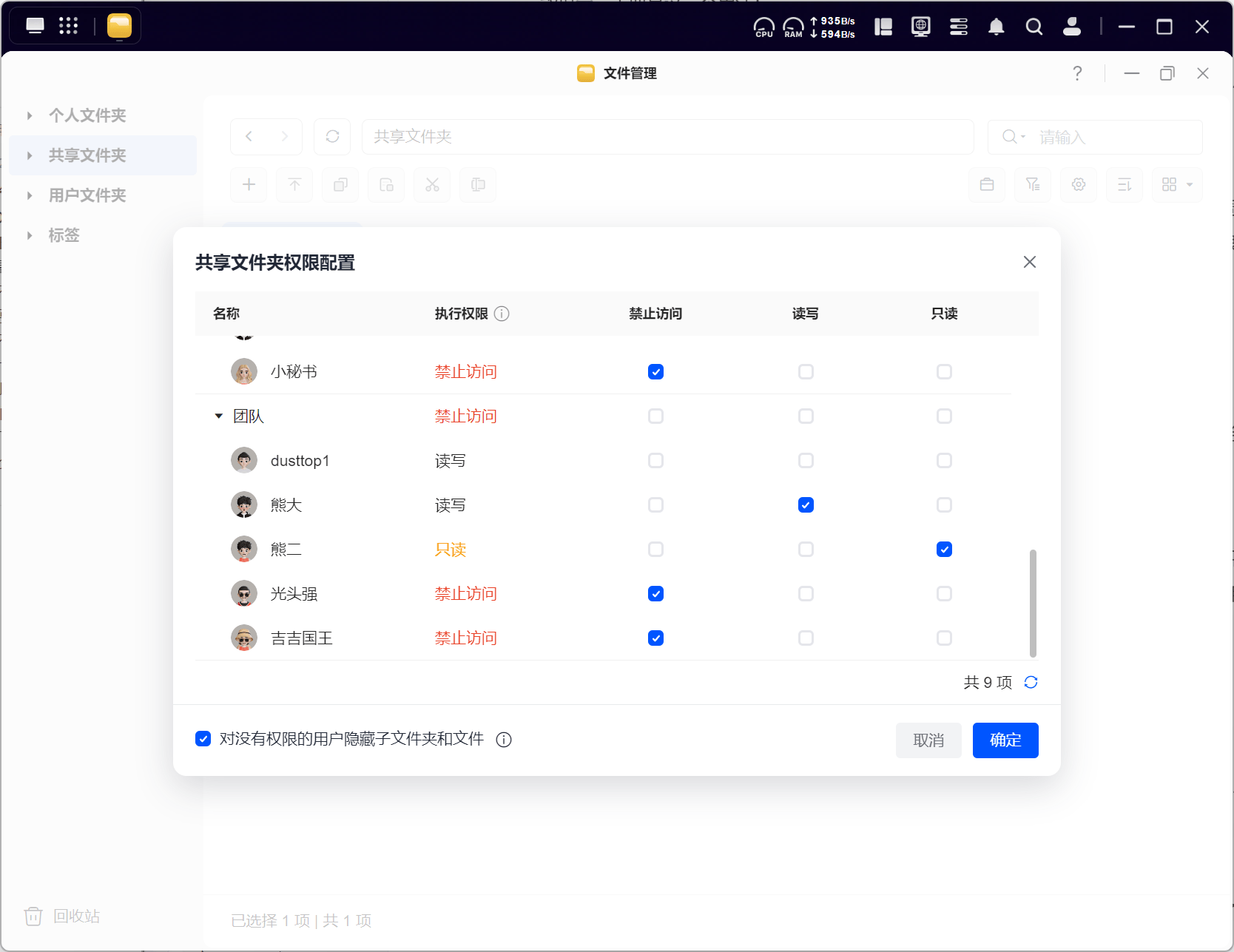The width and height of the screenshot is (1234, 952).
Task: Click the info icon next to 执行权限
Action: point(502,314)
